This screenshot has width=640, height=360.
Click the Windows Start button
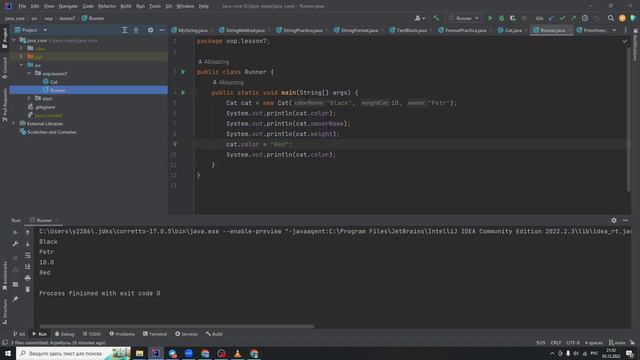pos(8,353)
